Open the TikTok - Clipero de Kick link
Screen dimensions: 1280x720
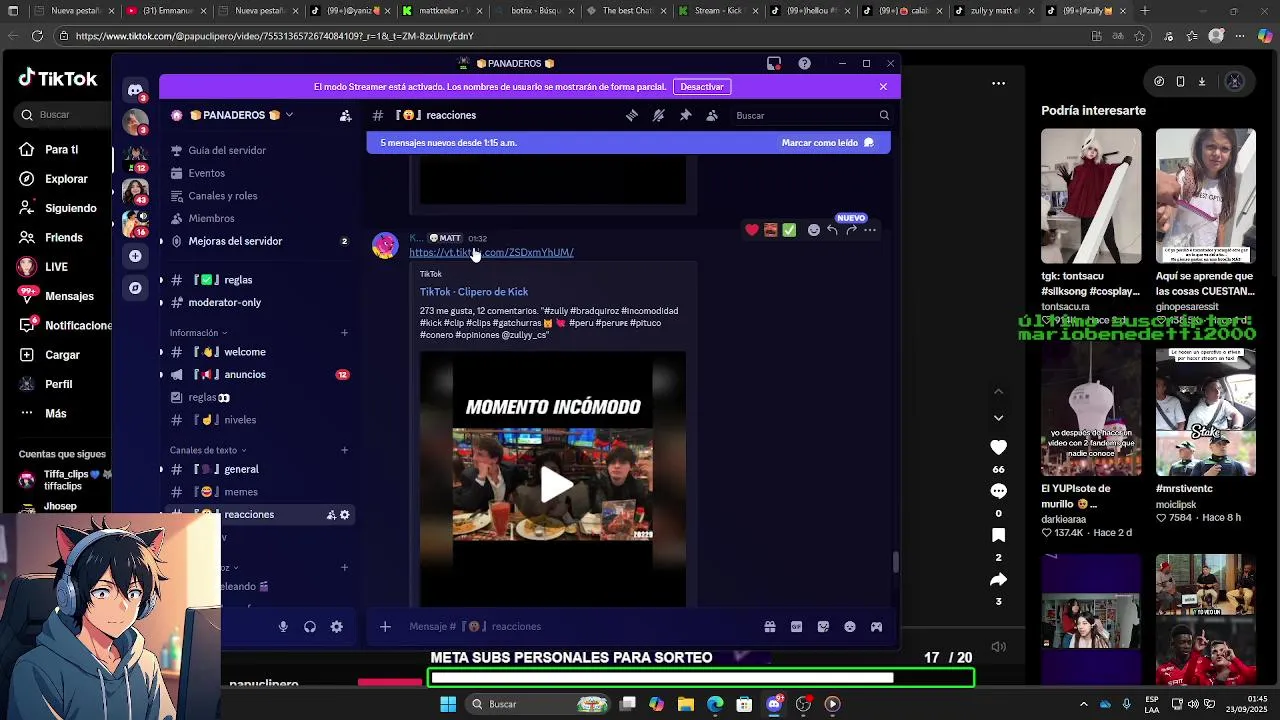[474, 292]
